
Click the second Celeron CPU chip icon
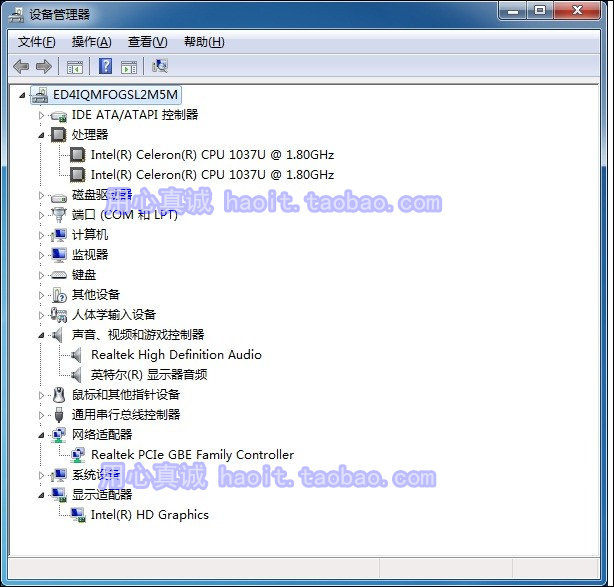tap(78, 175)
